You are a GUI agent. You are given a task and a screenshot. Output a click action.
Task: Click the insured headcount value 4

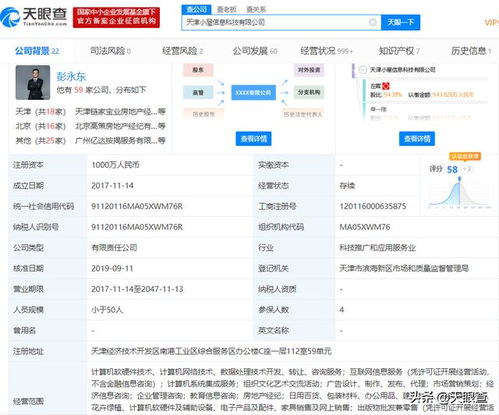pos(342,310)
